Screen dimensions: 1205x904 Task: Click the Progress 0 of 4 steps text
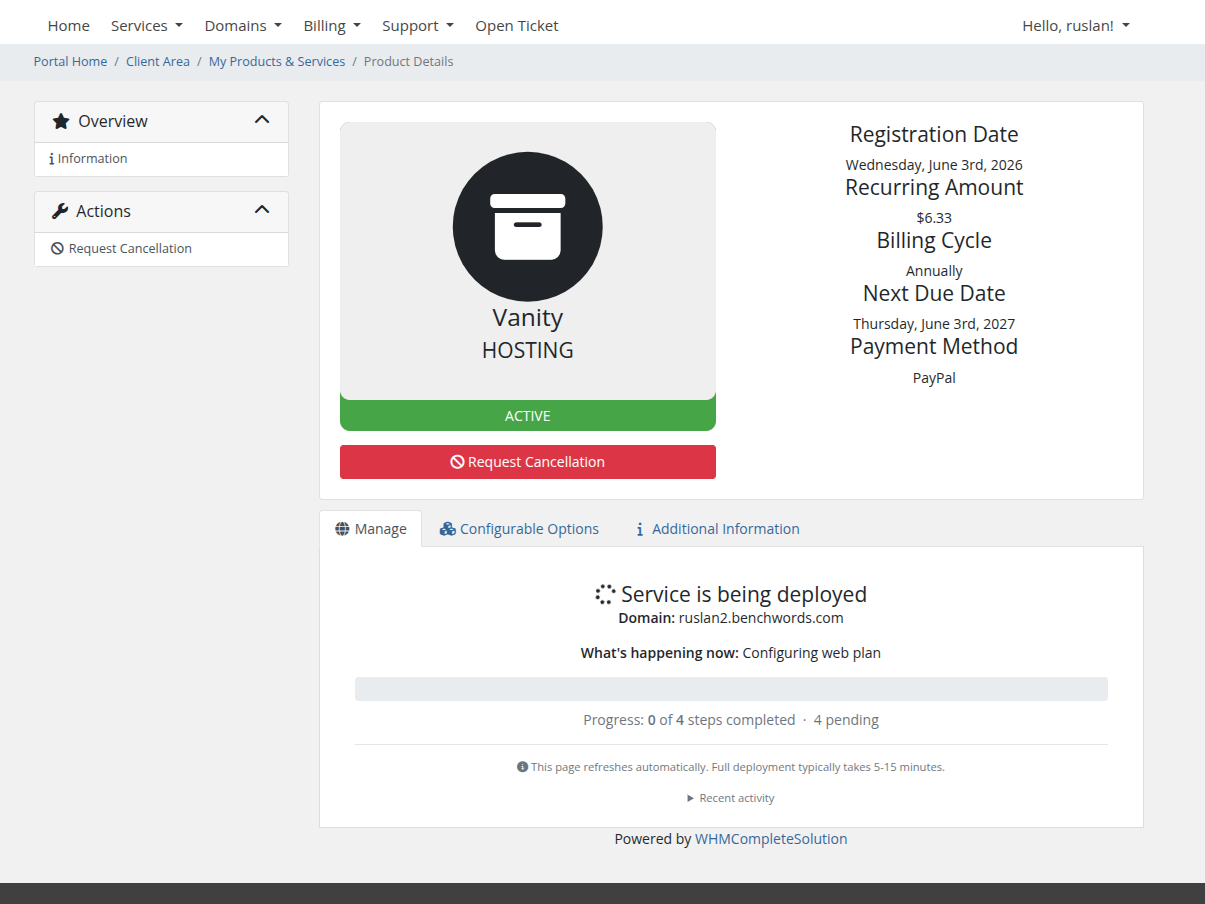pyautogui.click(x=689, y=720)
